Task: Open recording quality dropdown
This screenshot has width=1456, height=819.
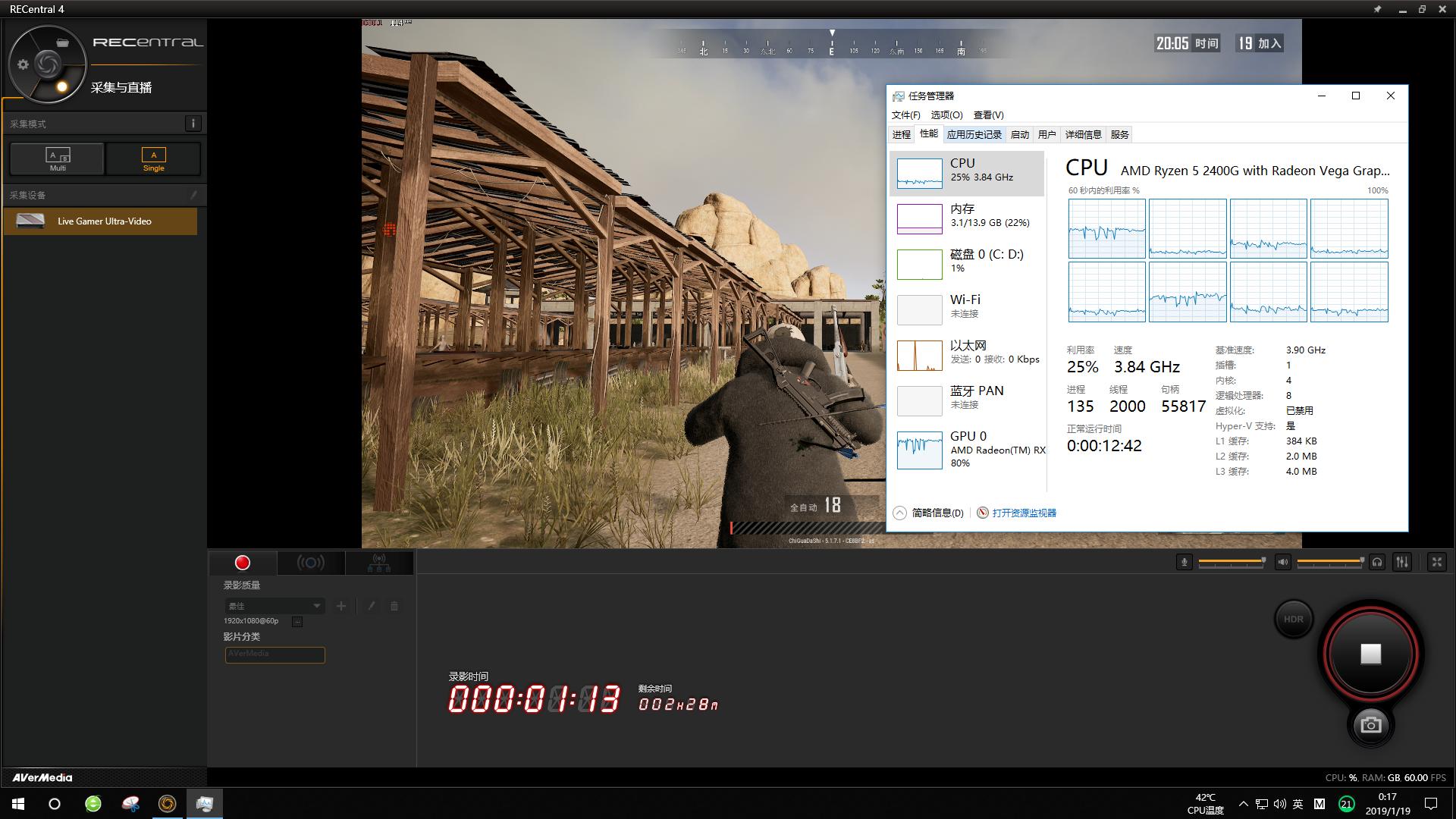Action: coord(275,606)
